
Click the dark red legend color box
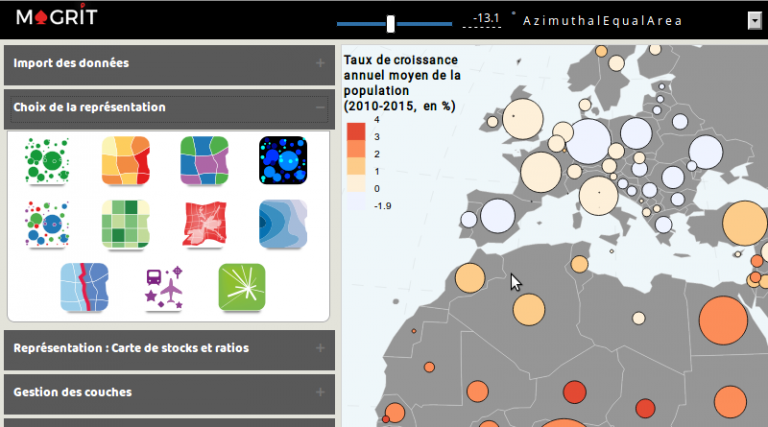coord(355,130)
